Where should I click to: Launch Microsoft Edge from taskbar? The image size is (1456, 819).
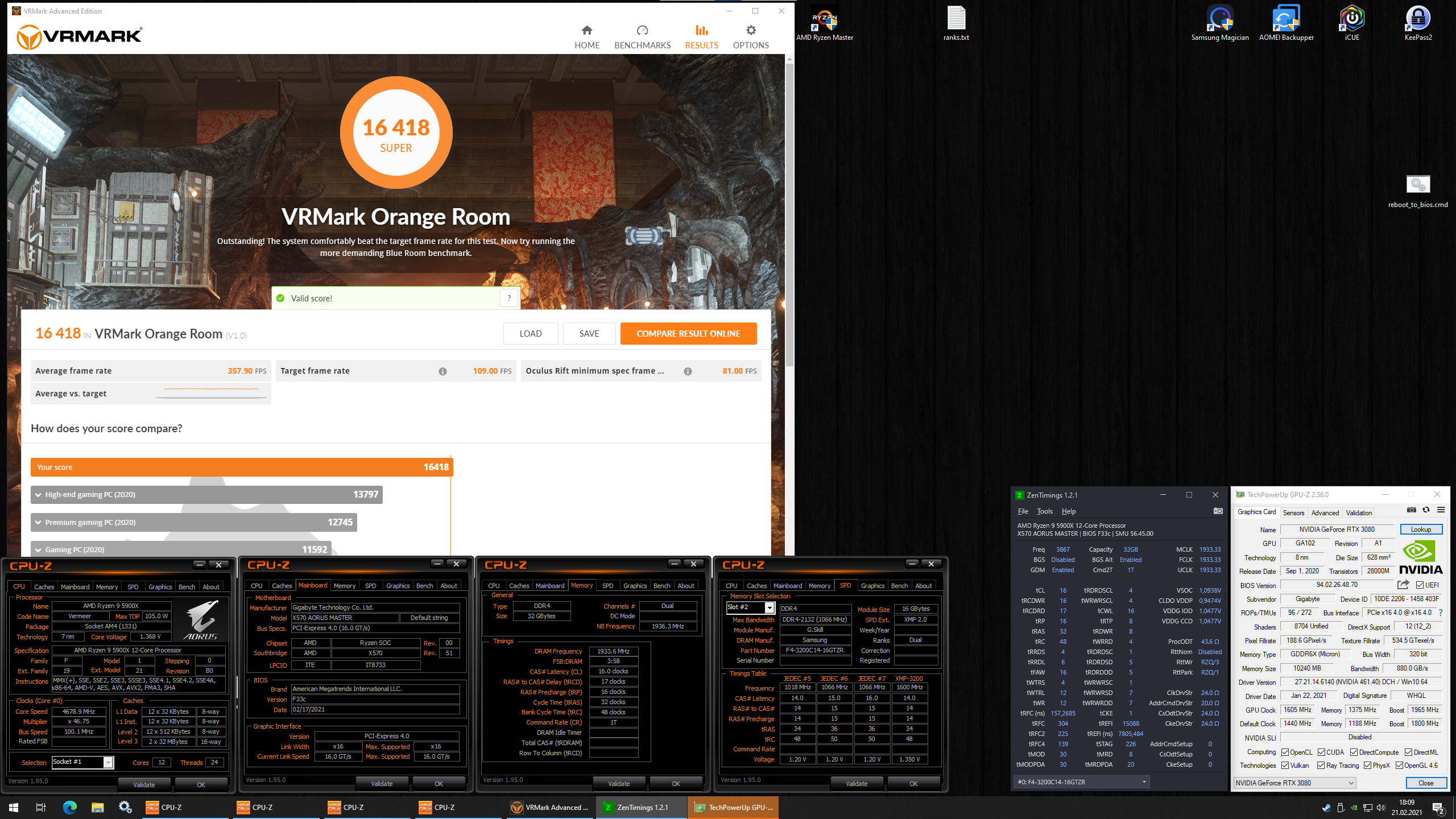click(69, 808)
